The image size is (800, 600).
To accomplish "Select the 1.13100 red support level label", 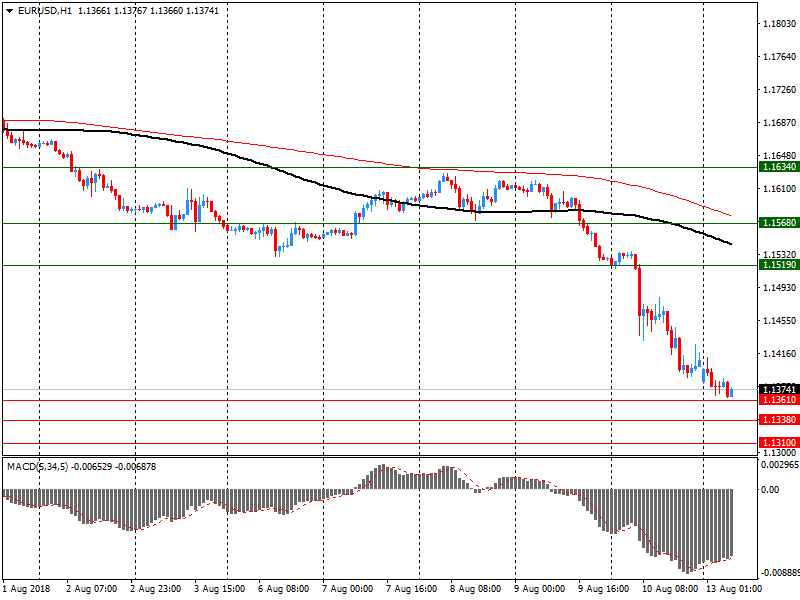I will (779, 442).
